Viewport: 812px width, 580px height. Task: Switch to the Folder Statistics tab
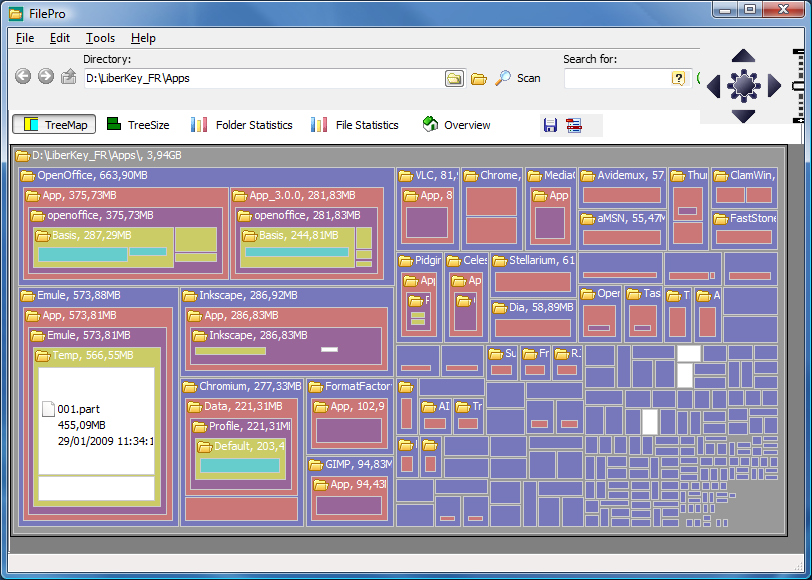click(x=241, y=125)
